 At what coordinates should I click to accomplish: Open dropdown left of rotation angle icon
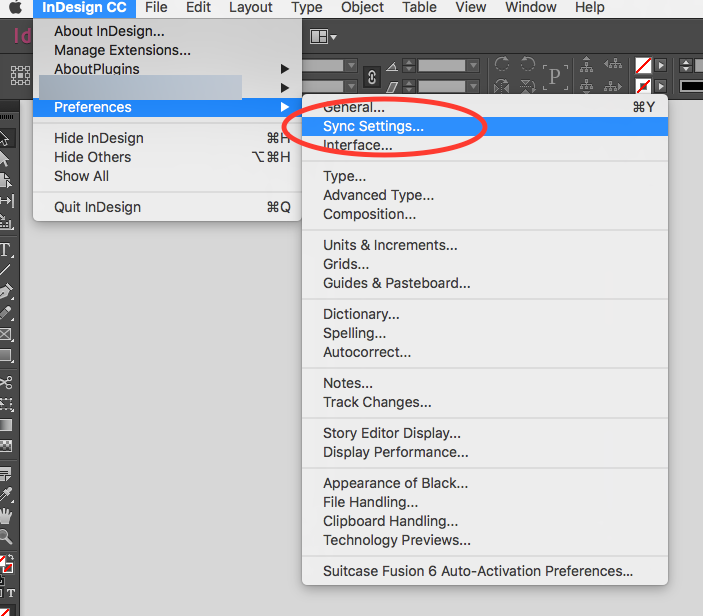click(351, 66)
